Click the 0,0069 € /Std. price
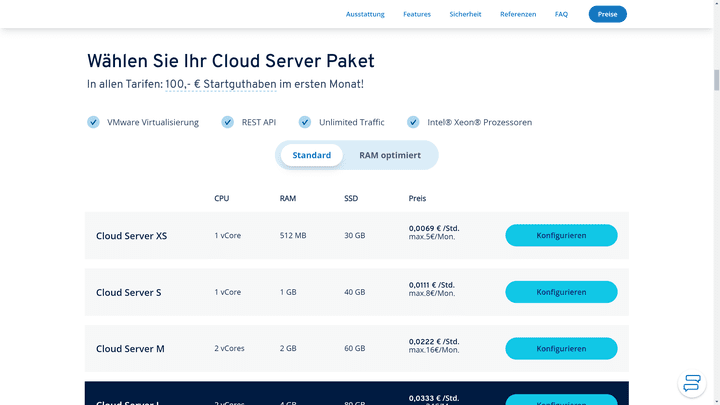720x405 pixels. 434,228
